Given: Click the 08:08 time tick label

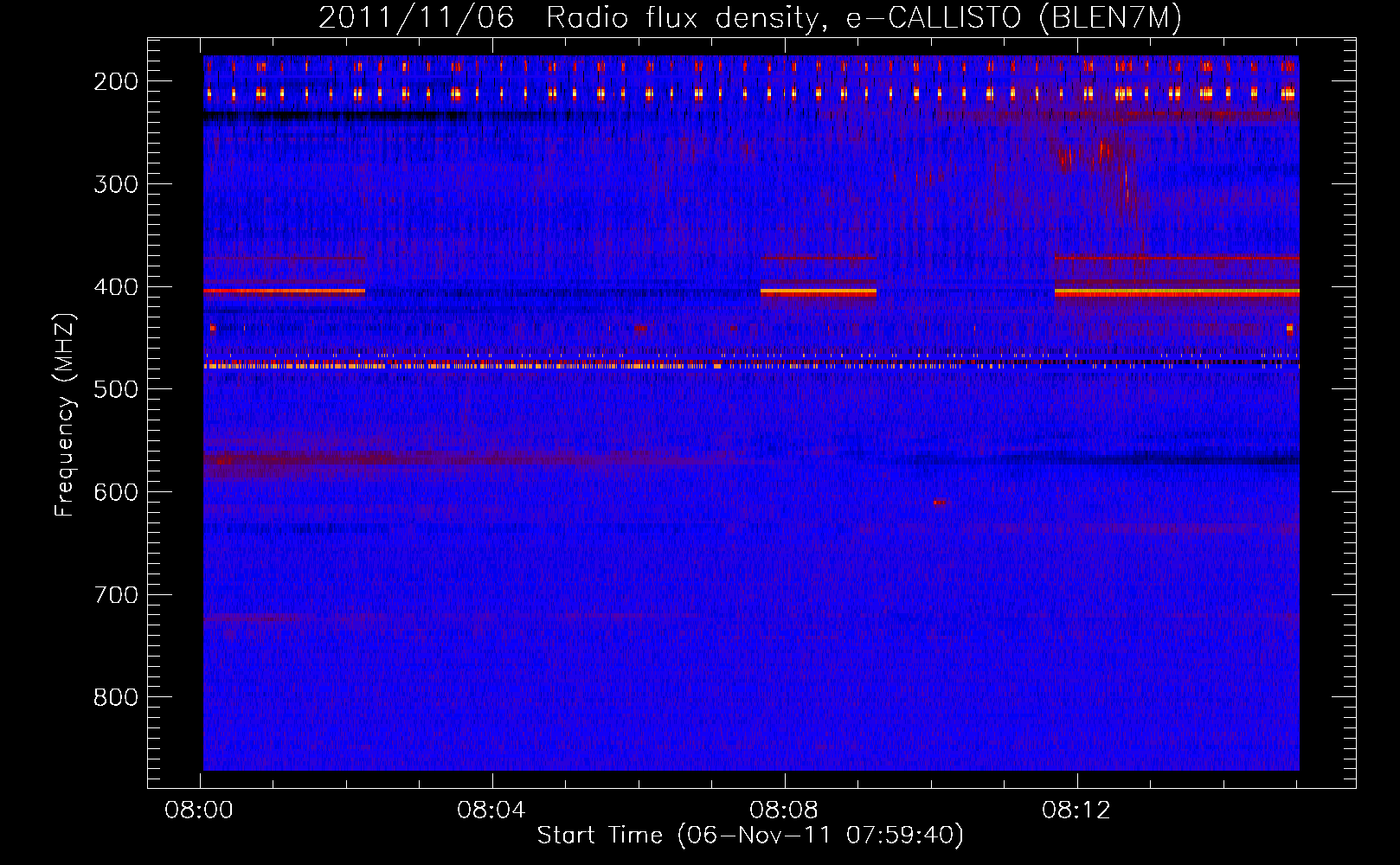Looking at the screenshot, I should (785, 811).
